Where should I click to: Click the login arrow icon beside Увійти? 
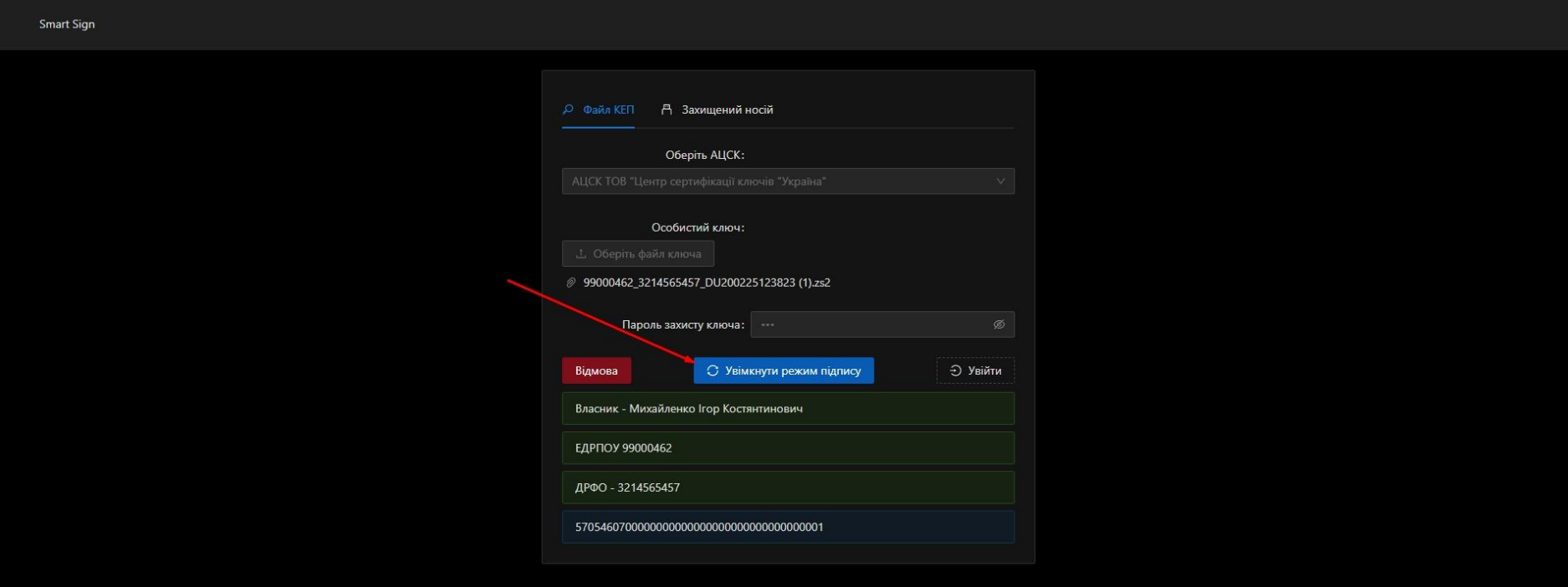point(955,370)
